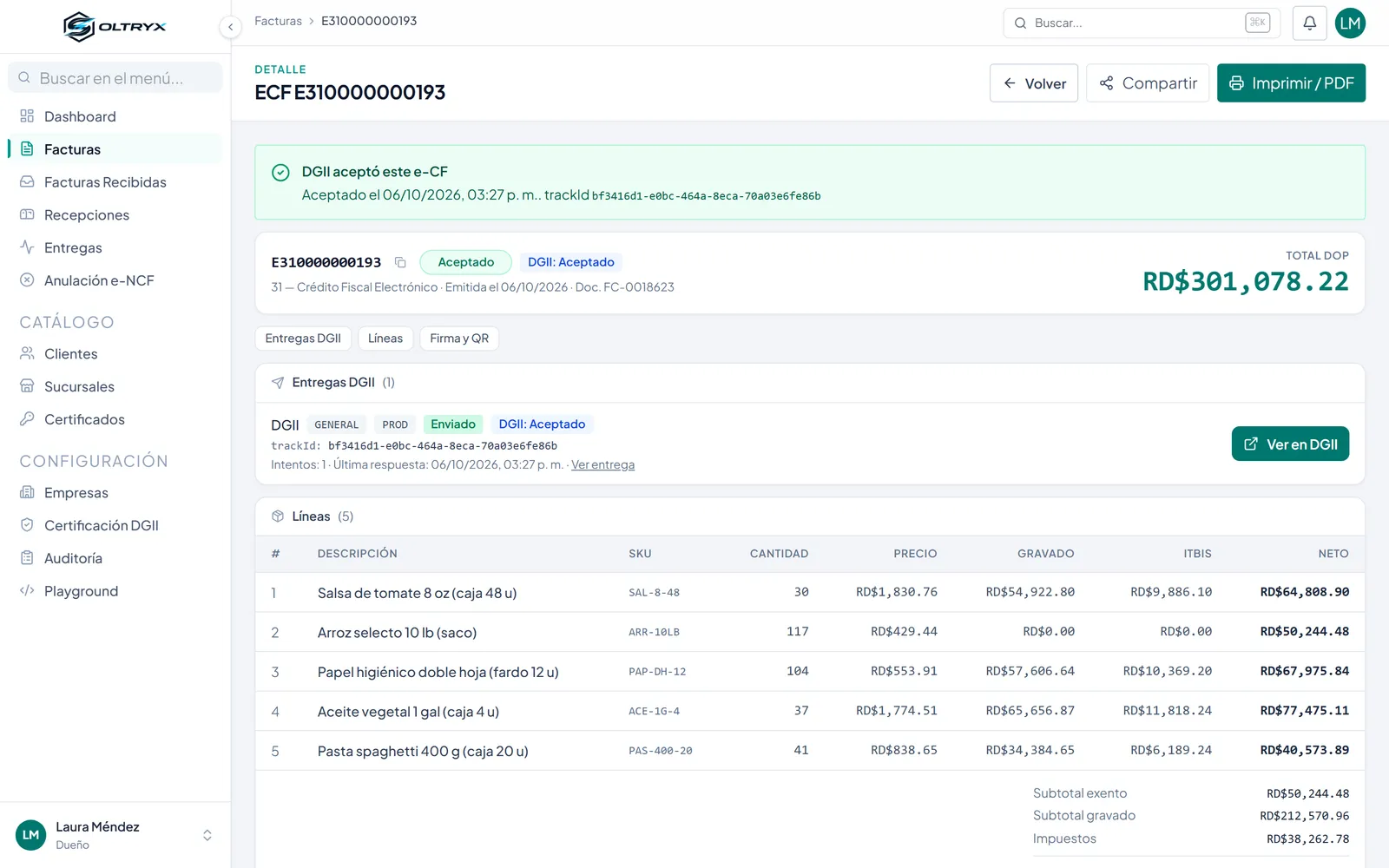This screenshot has height=868, width=1389.
Task: Collapse the sidebar with the chevron button
Action: pos(230,27)
